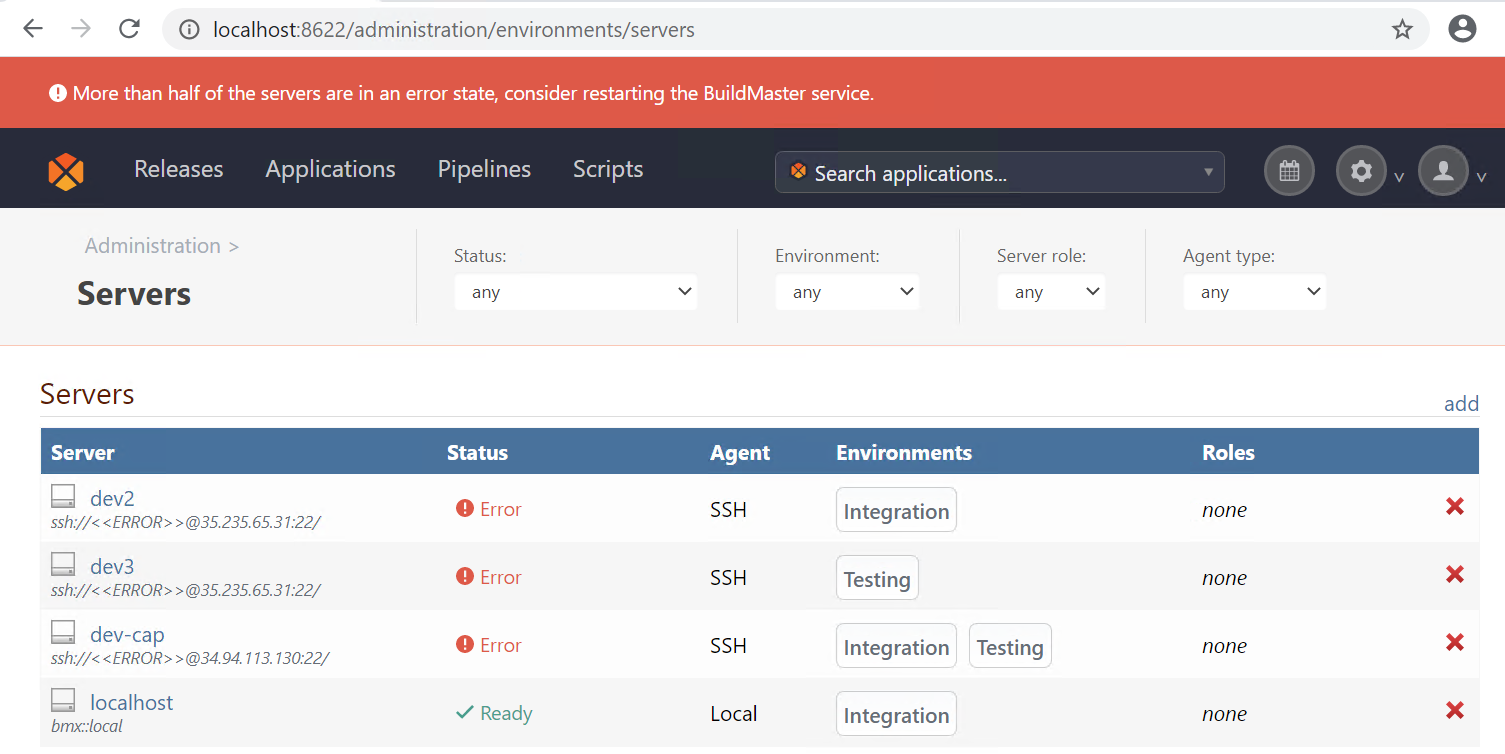The width and height of the screenshot is (1505, 754).
Task: Open the user profile icon in navbar
Action: point(1443,171)
